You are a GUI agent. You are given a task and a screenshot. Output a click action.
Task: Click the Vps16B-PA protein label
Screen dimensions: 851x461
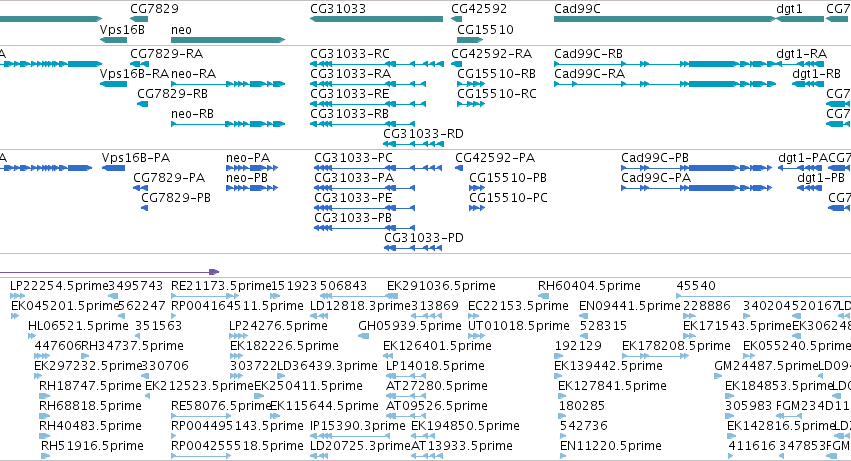[x=136, y=158]
